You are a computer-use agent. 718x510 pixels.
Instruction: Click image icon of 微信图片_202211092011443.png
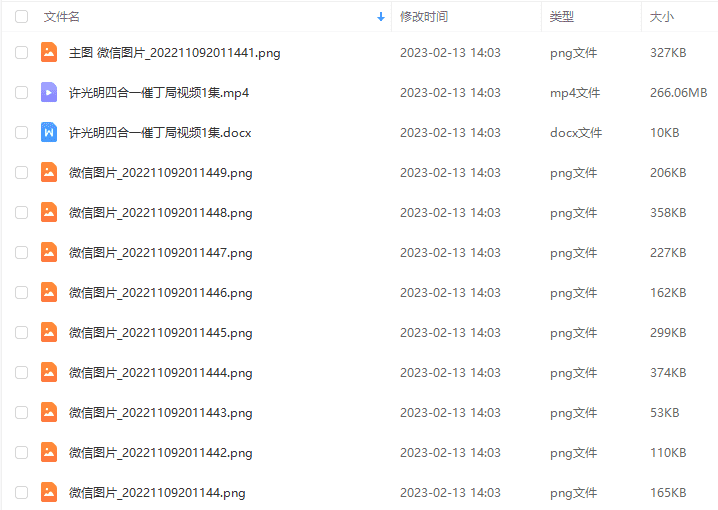[49, 412]
